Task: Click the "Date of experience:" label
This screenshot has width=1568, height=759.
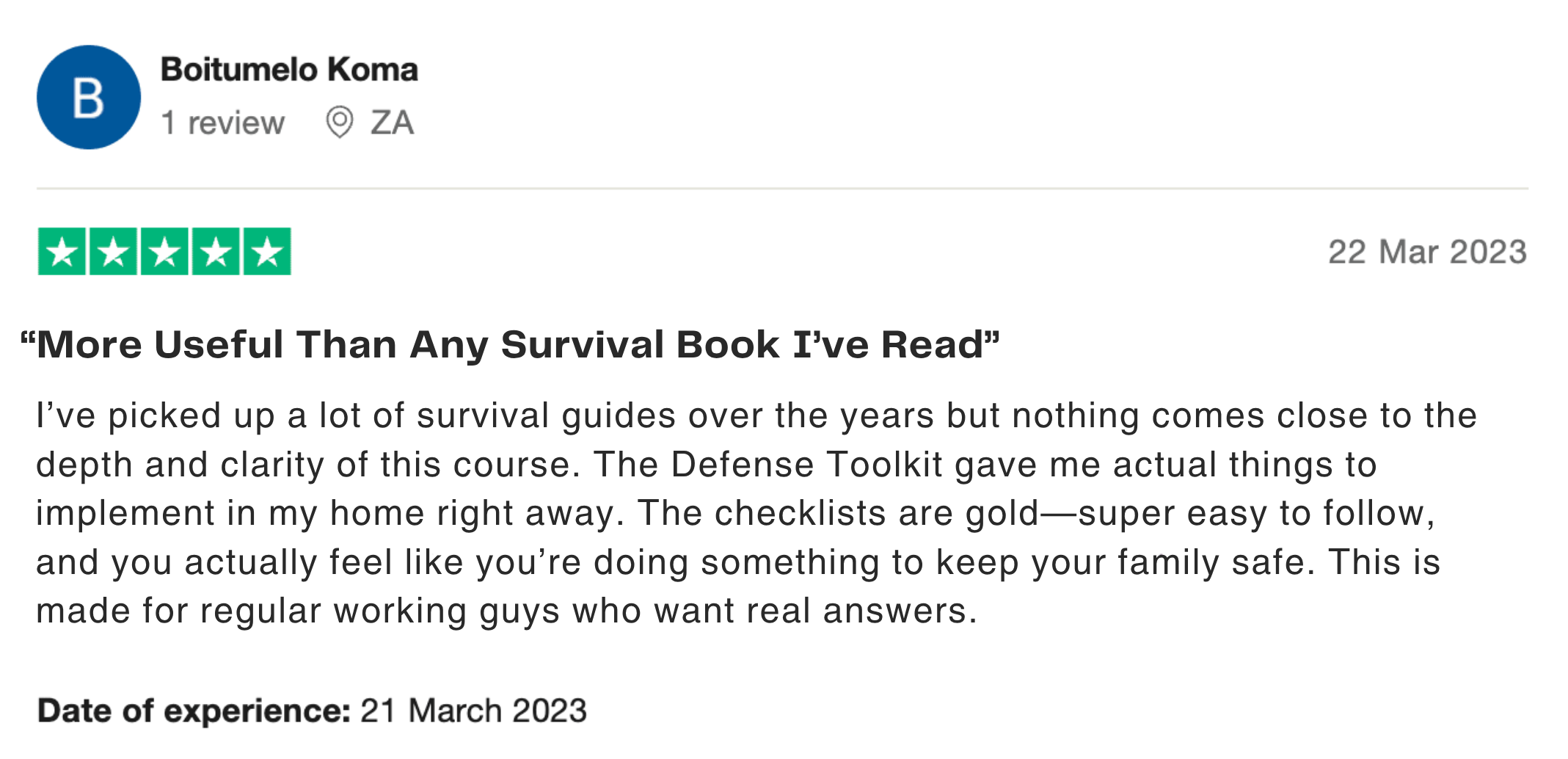Action: (194, 711)
